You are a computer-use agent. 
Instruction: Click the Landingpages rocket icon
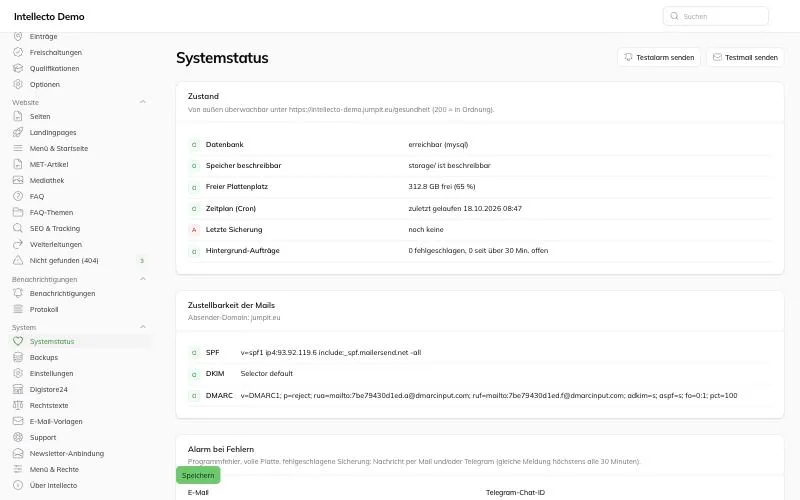[18, 132]
